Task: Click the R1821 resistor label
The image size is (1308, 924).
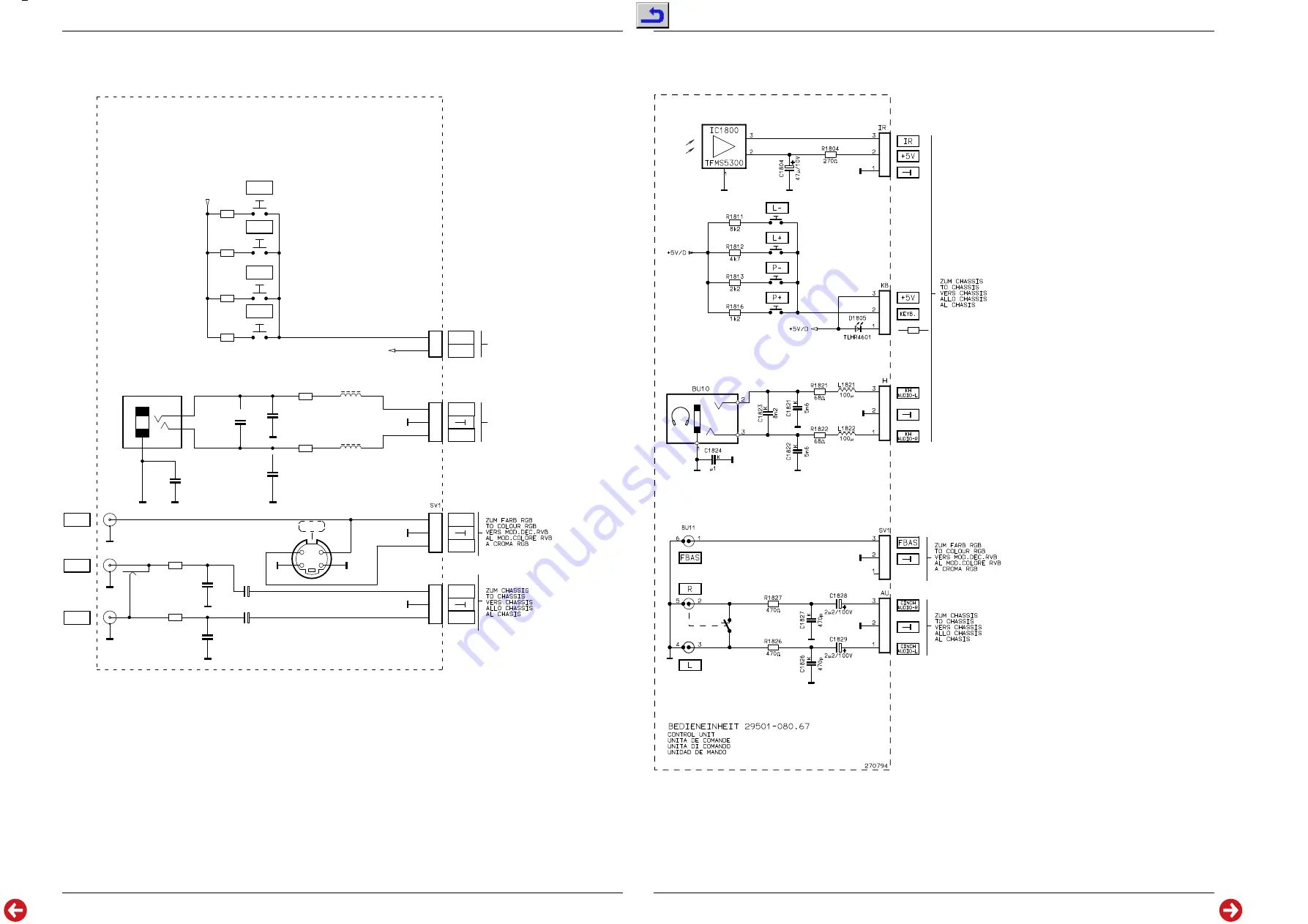Action: [x=819, y=385]
